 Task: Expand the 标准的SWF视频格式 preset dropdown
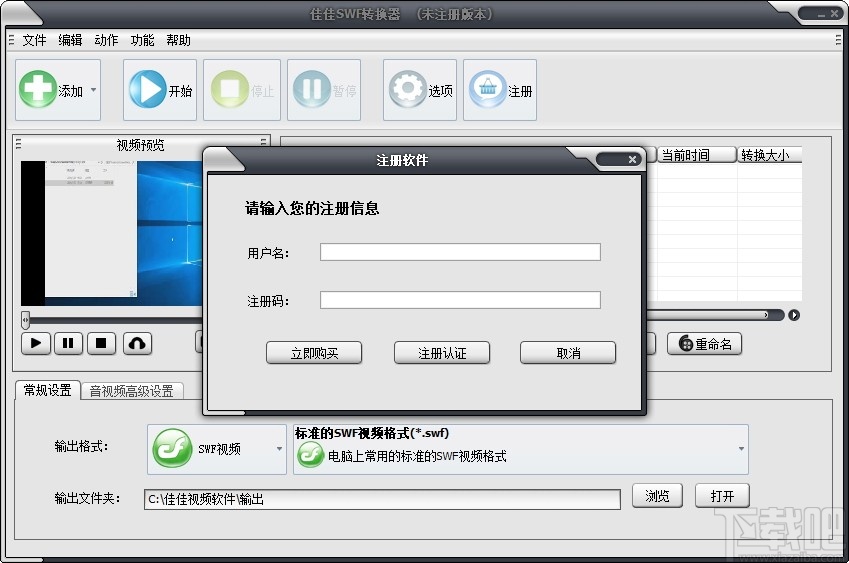[x=741, y=449]
